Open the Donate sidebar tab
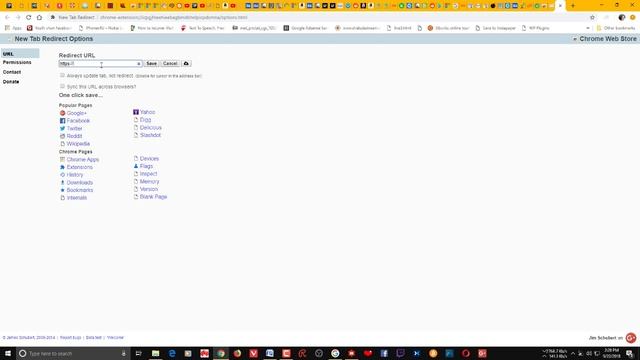640x360 pixels. [11, 82]
